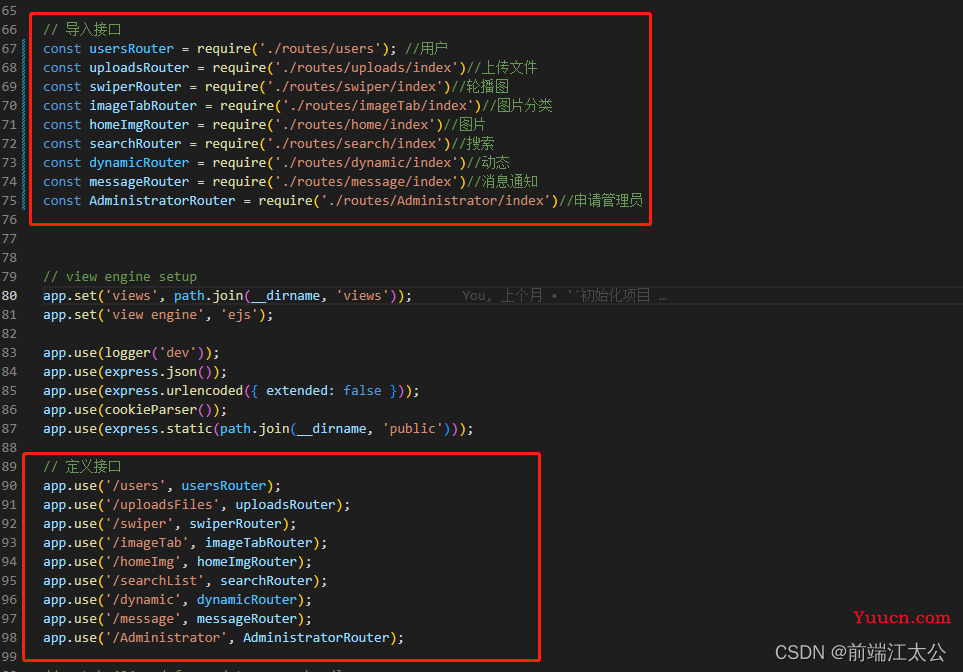Click the app.set('views' ...) statement on line 80
The image size is (963, 672).
click(227, 296)
